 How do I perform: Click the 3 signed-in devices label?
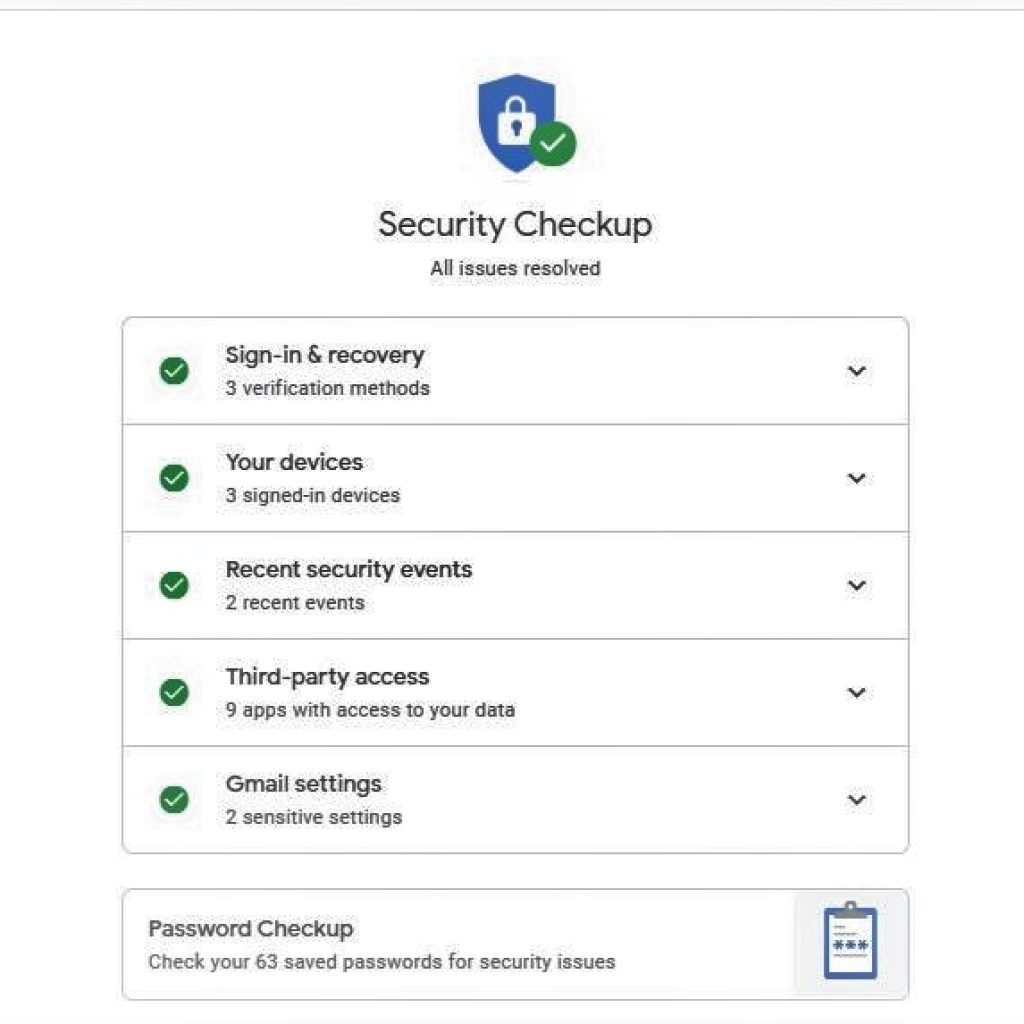pyautogui.click(x=312, y=495)
